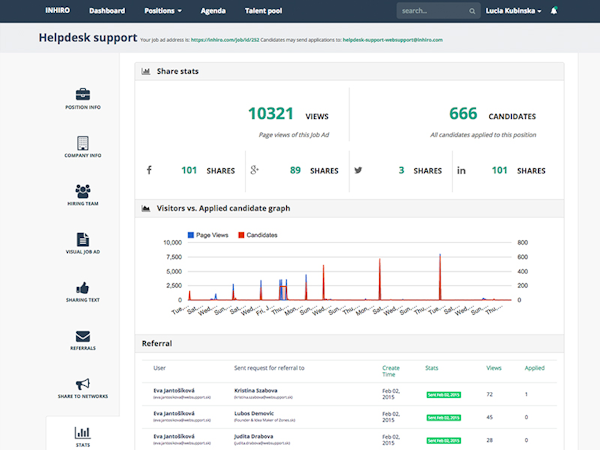Open the Referrals envelope icon
This screenshot has height=450, width=600.
[x=83, y=335]
